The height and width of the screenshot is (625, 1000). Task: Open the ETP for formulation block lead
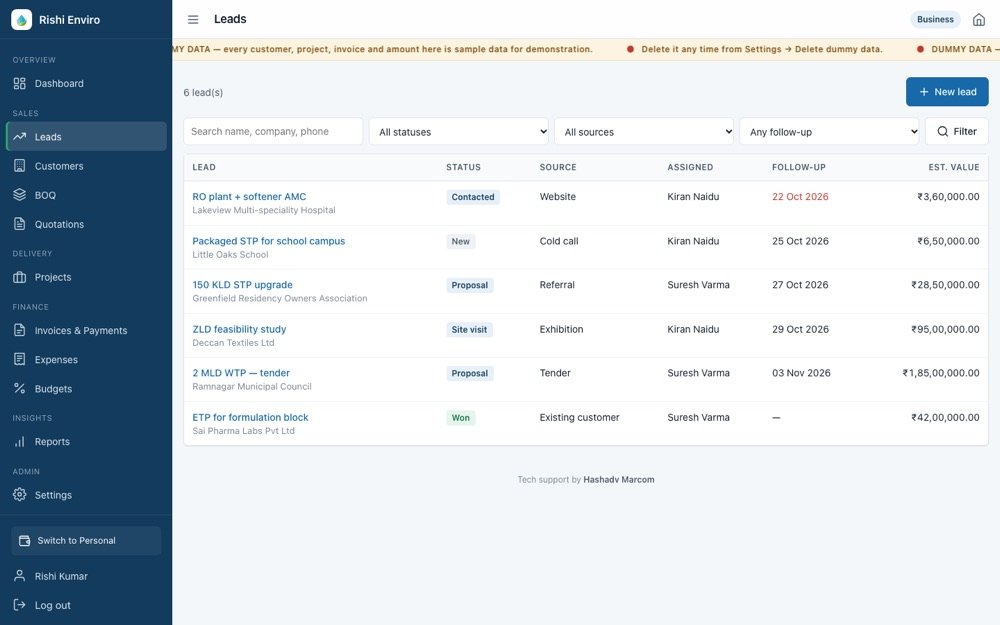click(251, 417)
